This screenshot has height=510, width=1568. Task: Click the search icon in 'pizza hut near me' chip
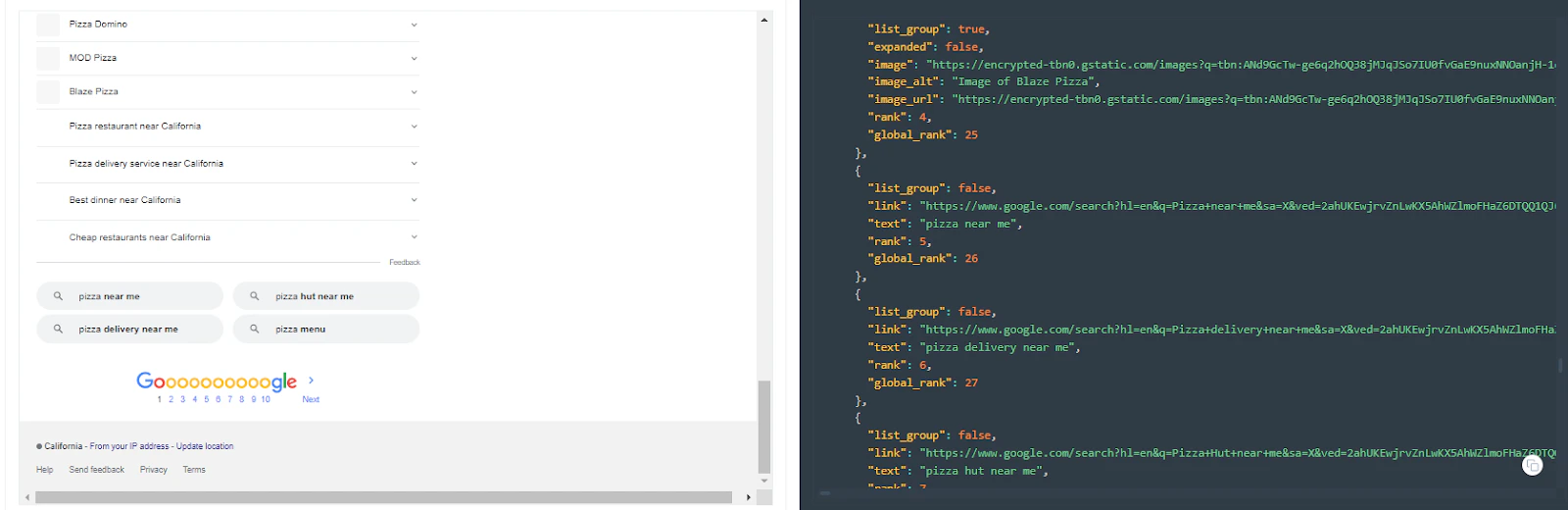(255, 296)
